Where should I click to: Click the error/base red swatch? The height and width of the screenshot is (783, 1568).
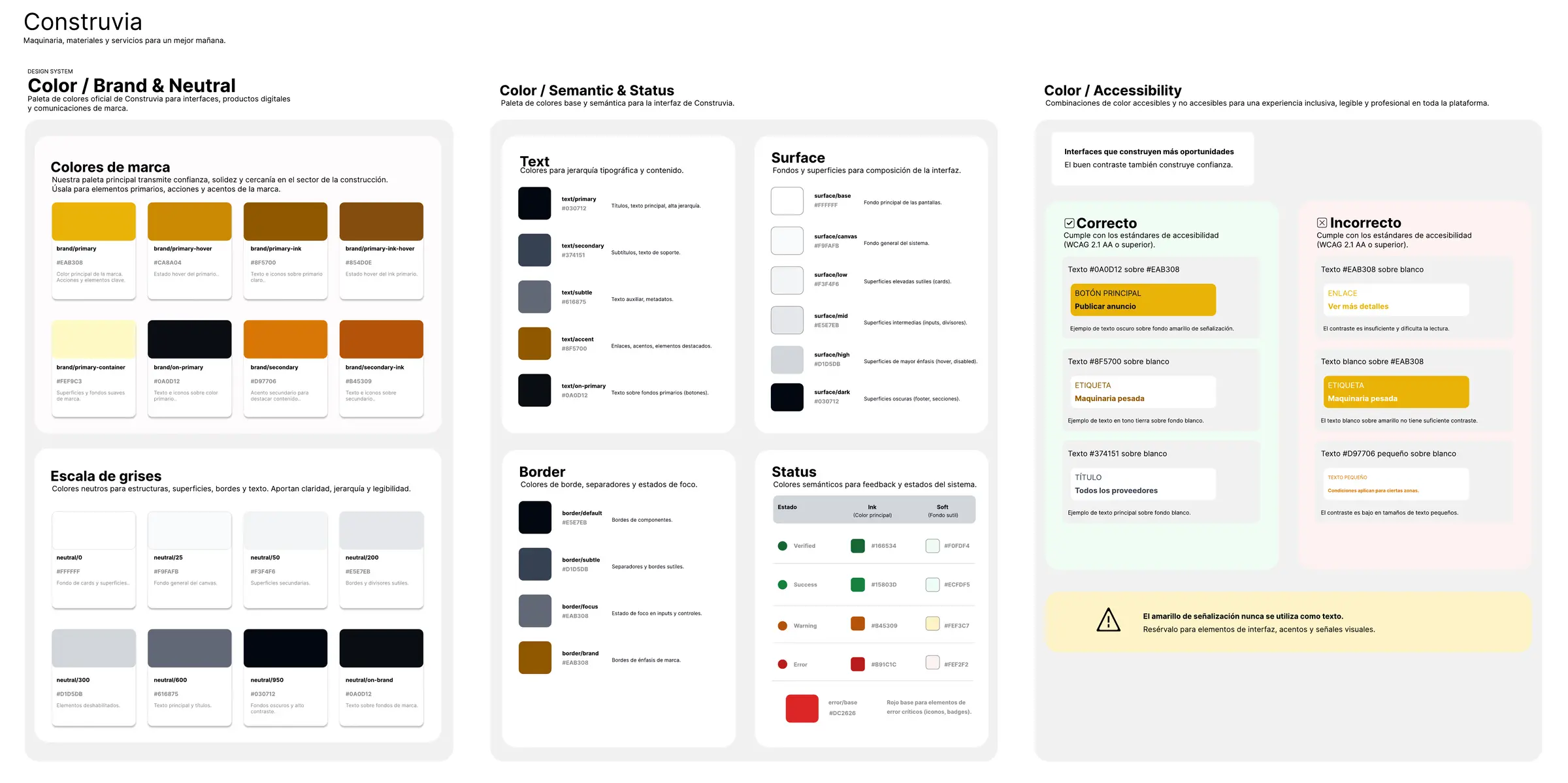pyautogui.click(x=802, y=709)
